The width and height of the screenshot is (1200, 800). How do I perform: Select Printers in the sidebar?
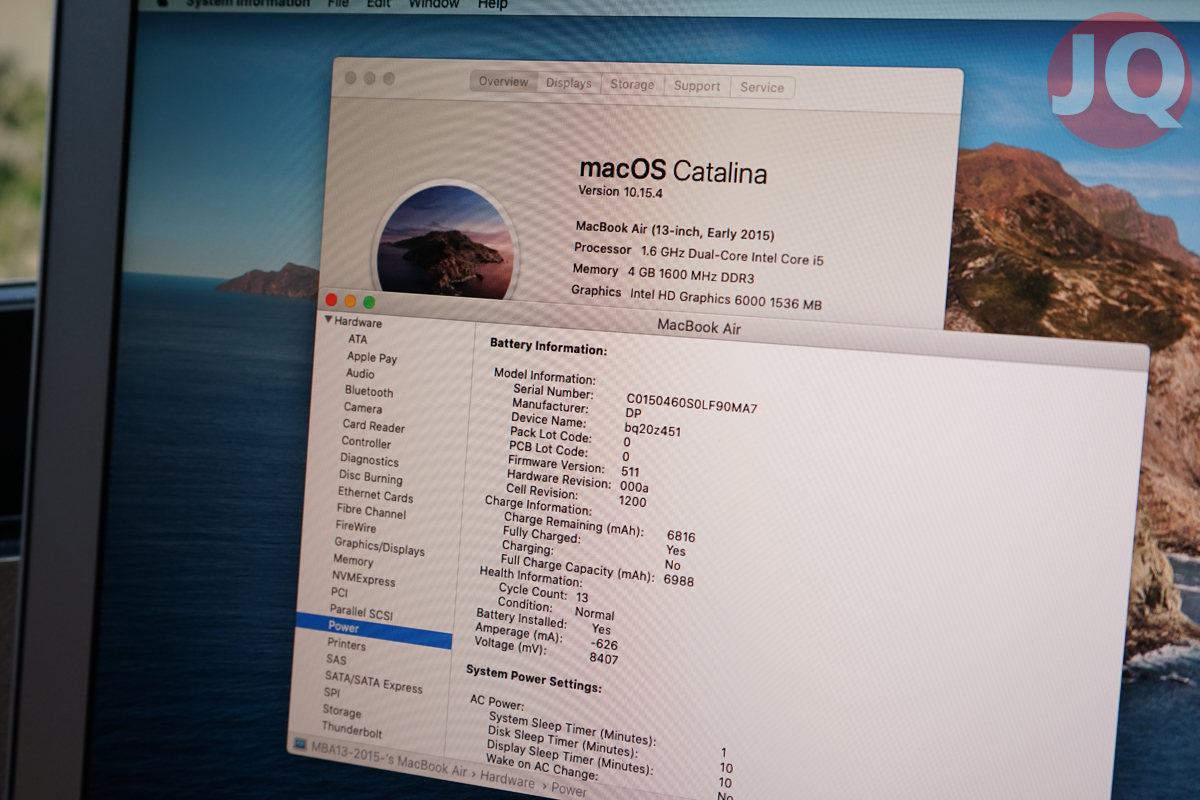coord(346,645)
